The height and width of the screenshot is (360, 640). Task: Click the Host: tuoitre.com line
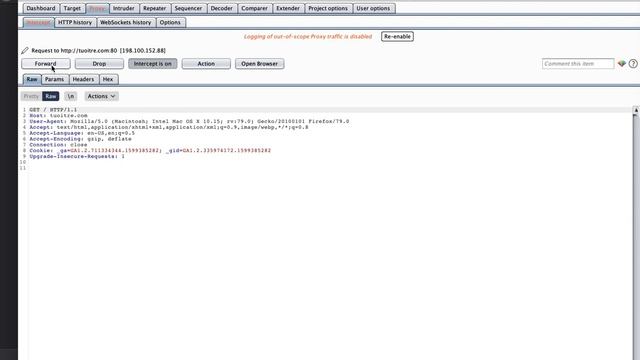(58, 116)
